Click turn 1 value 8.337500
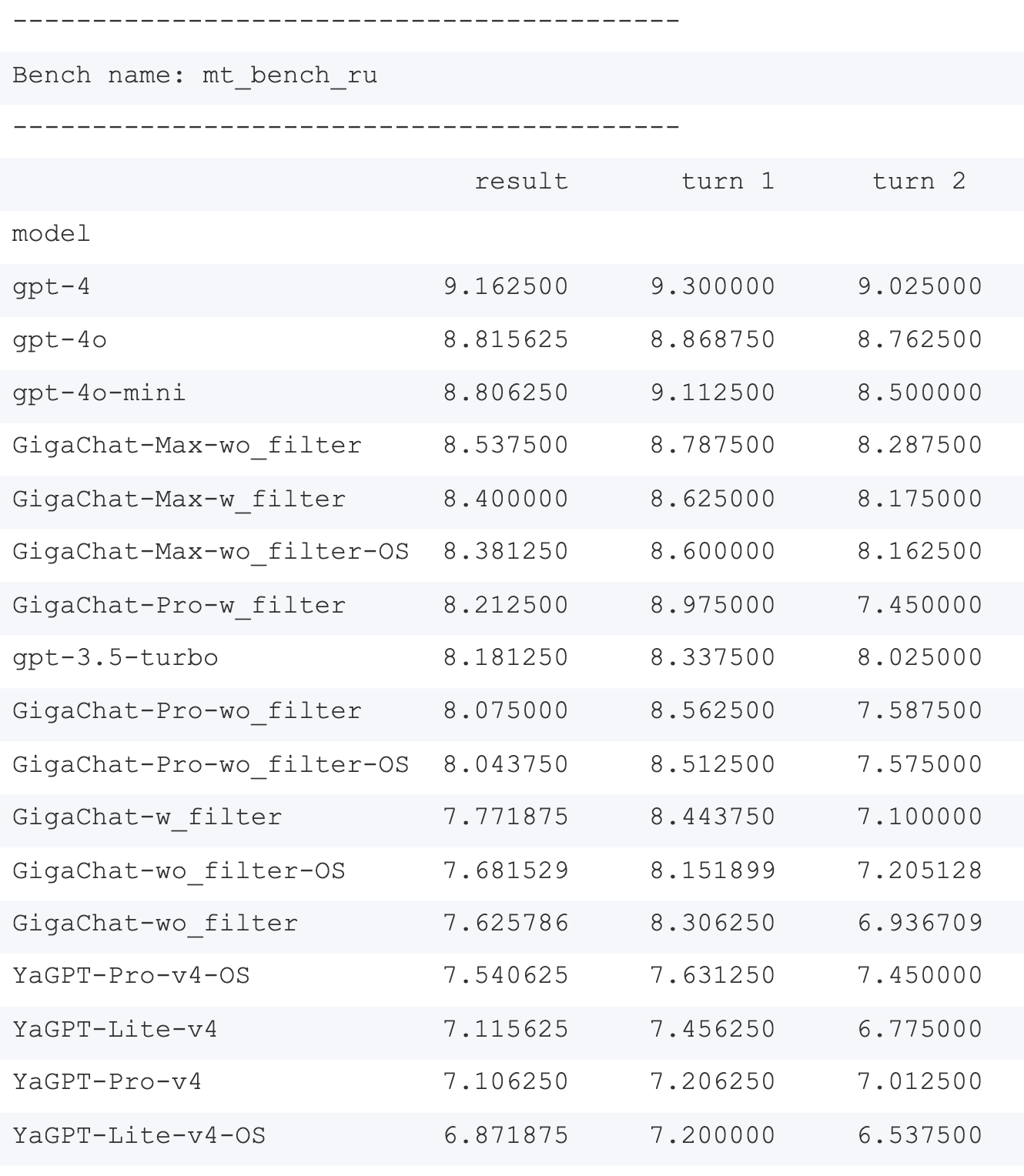Image resolution: width=1024 pixels, height=1176 pixels. [x=713, y=658]
